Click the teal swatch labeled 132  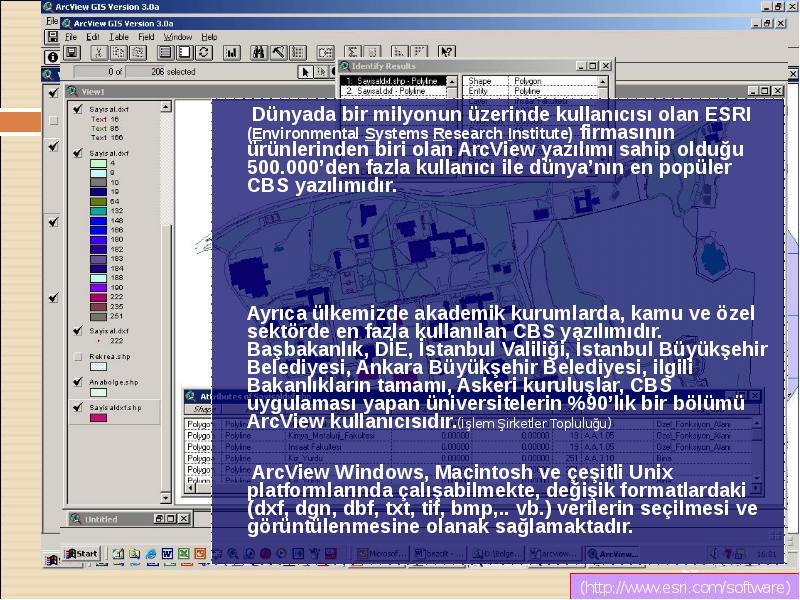(98, 211)
